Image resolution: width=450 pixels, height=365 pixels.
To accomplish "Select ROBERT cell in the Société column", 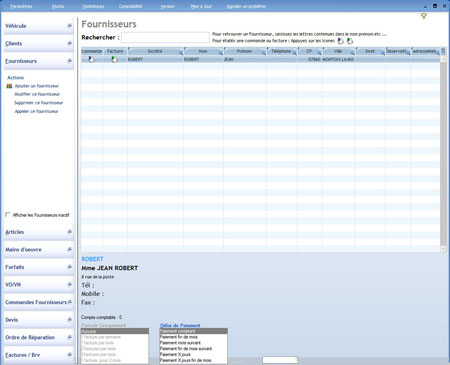I will pos(155,59).
